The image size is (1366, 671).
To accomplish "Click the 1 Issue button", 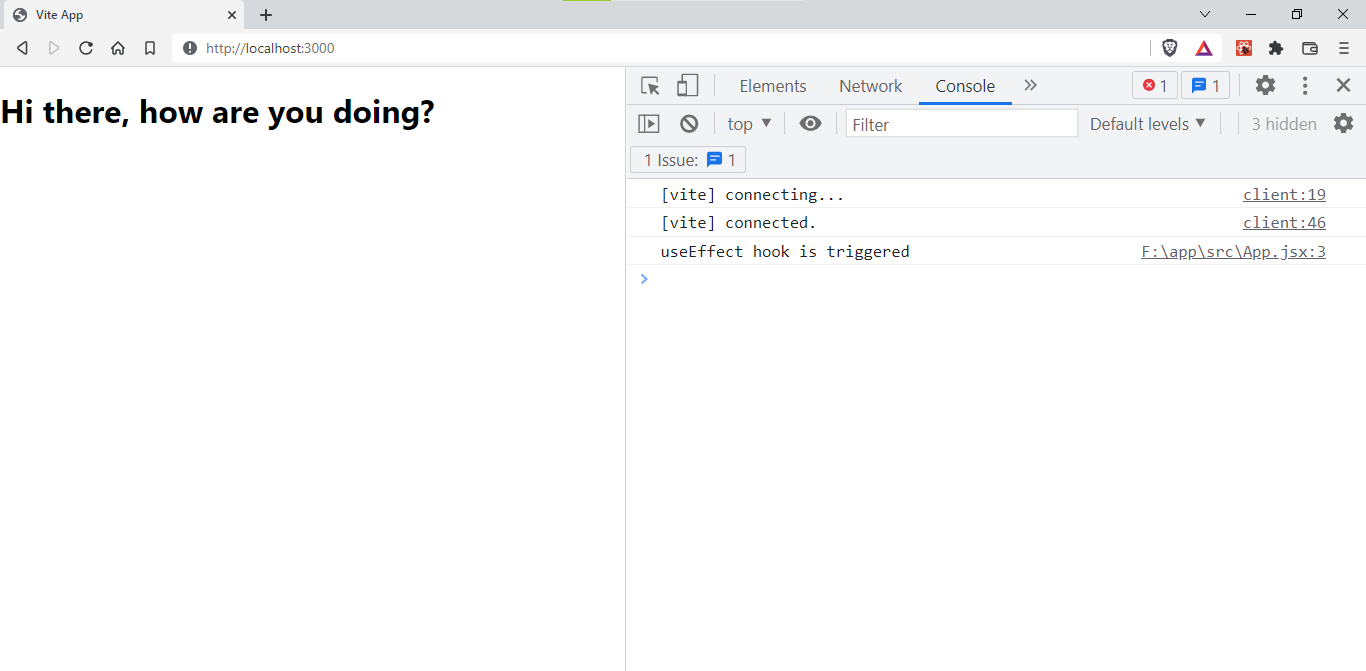I will point(688,160).
